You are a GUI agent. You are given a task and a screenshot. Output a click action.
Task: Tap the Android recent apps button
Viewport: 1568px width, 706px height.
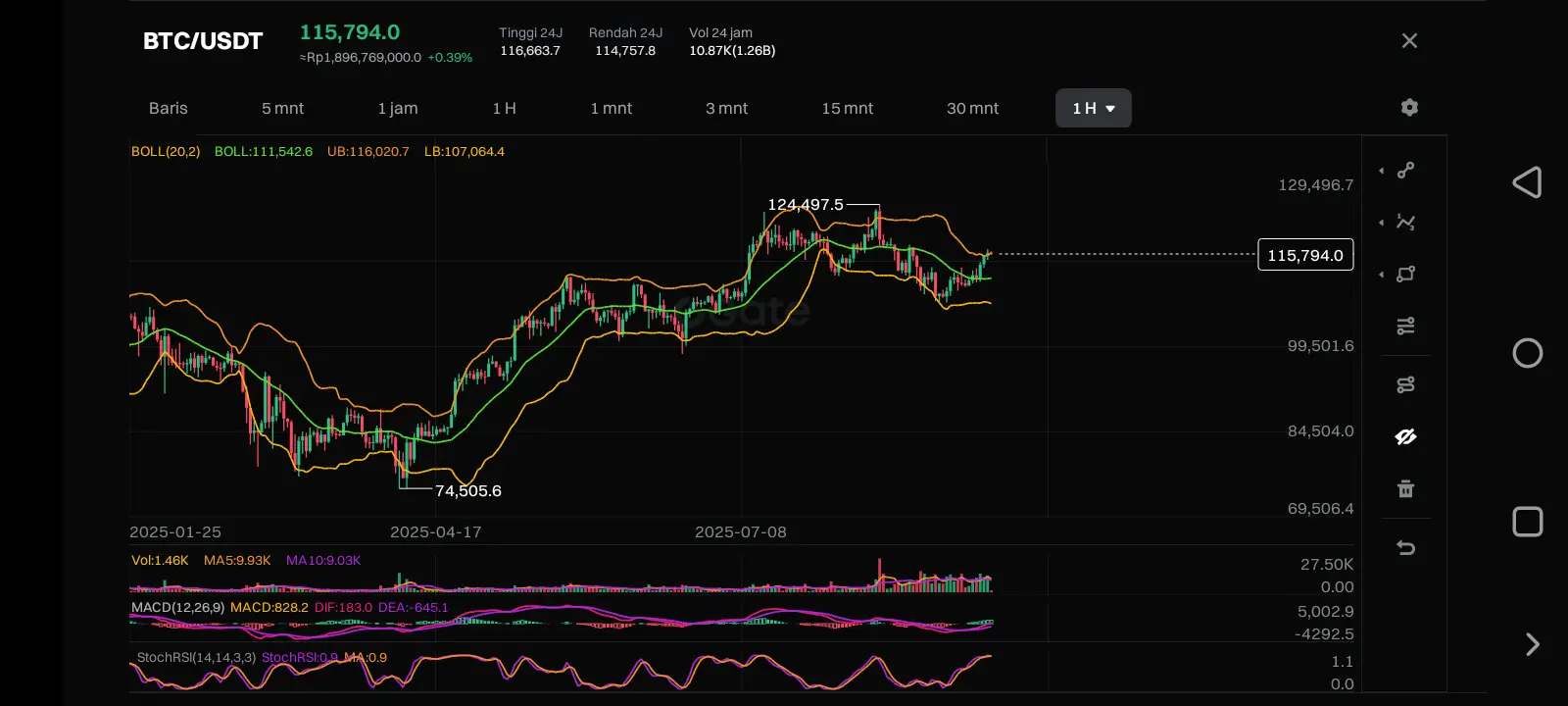[1528, 522]
